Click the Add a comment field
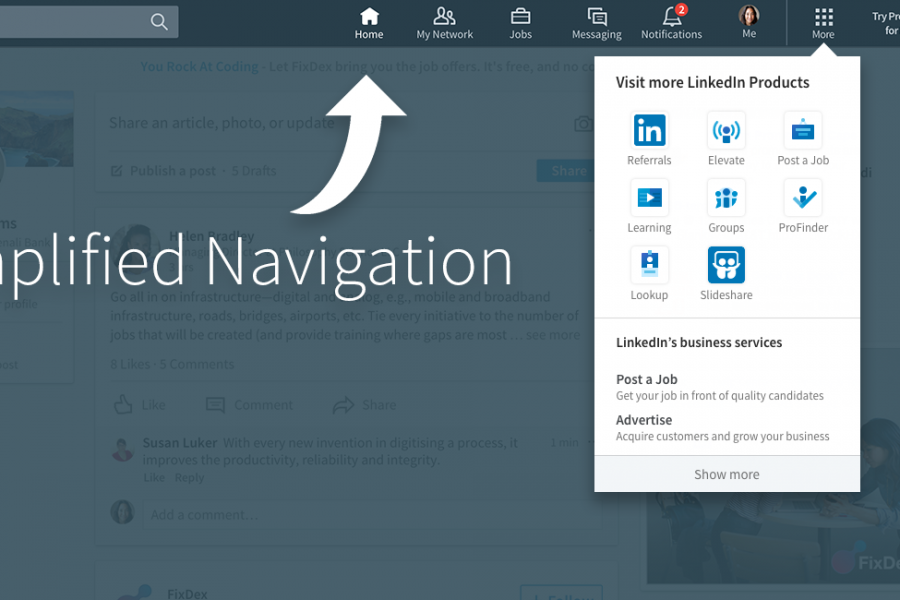 click(x=373, y=514)
